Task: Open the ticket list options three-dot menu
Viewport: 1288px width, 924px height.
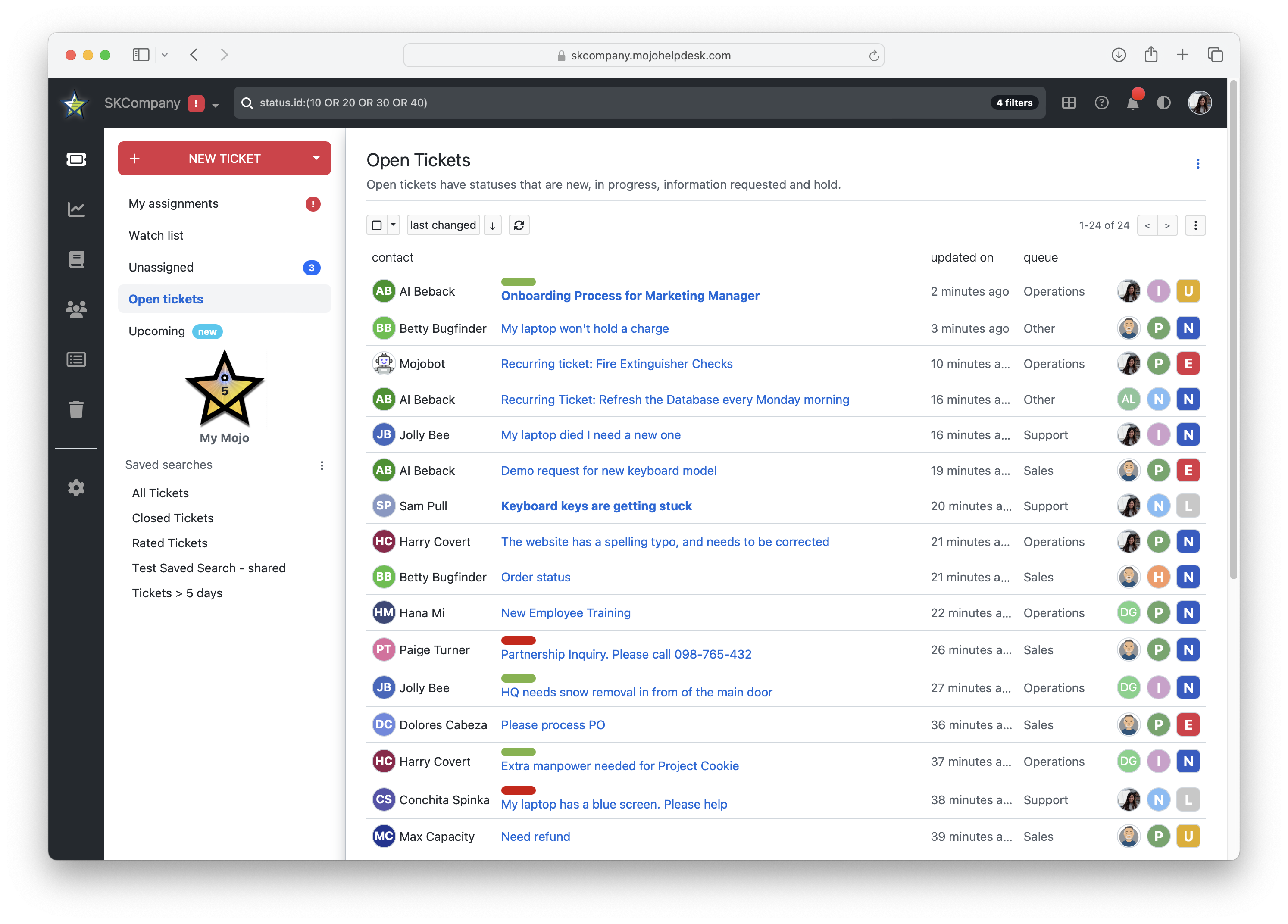Action: coord(1195,225)
